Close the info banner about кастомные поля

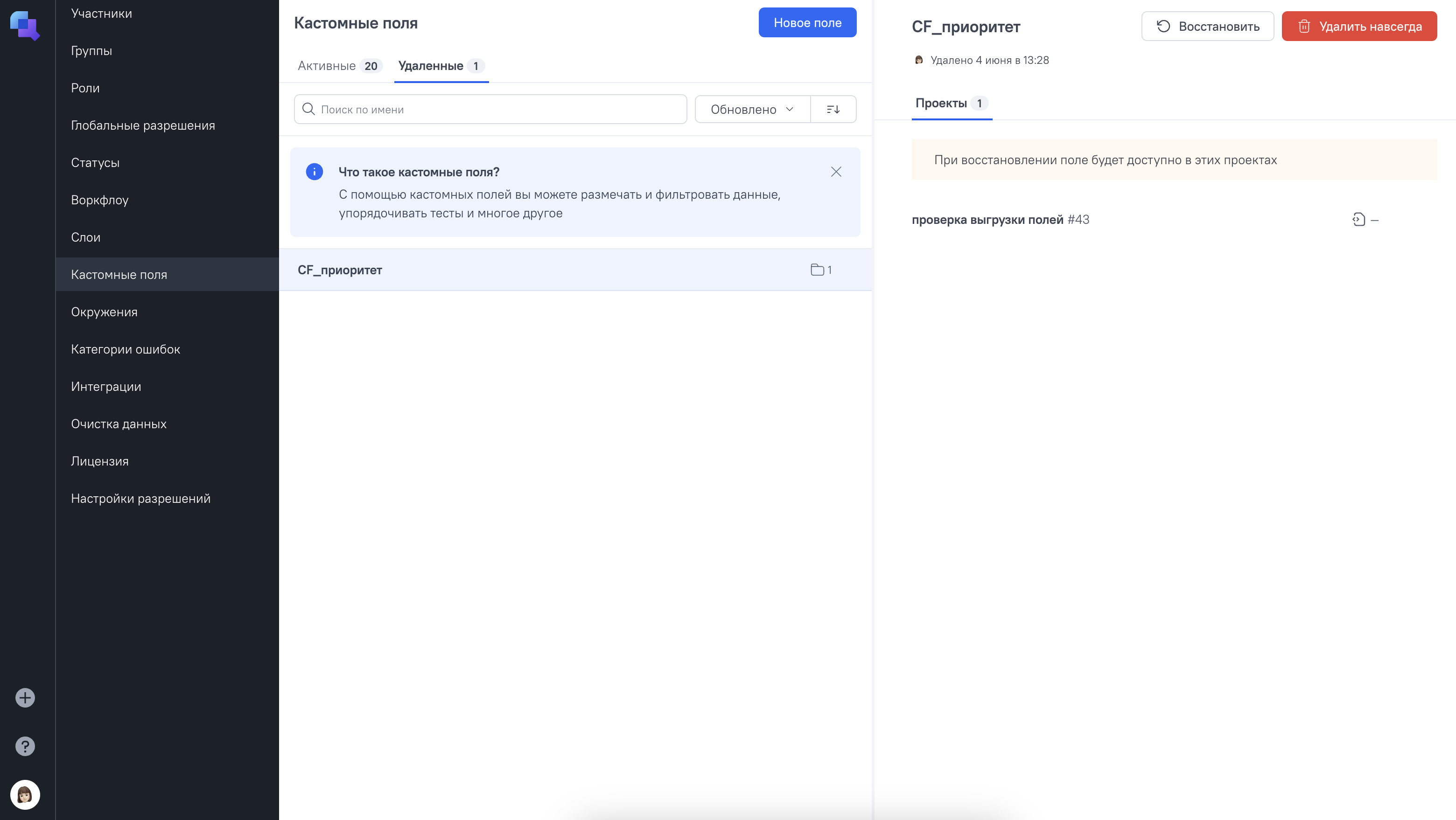pos(836,171)
